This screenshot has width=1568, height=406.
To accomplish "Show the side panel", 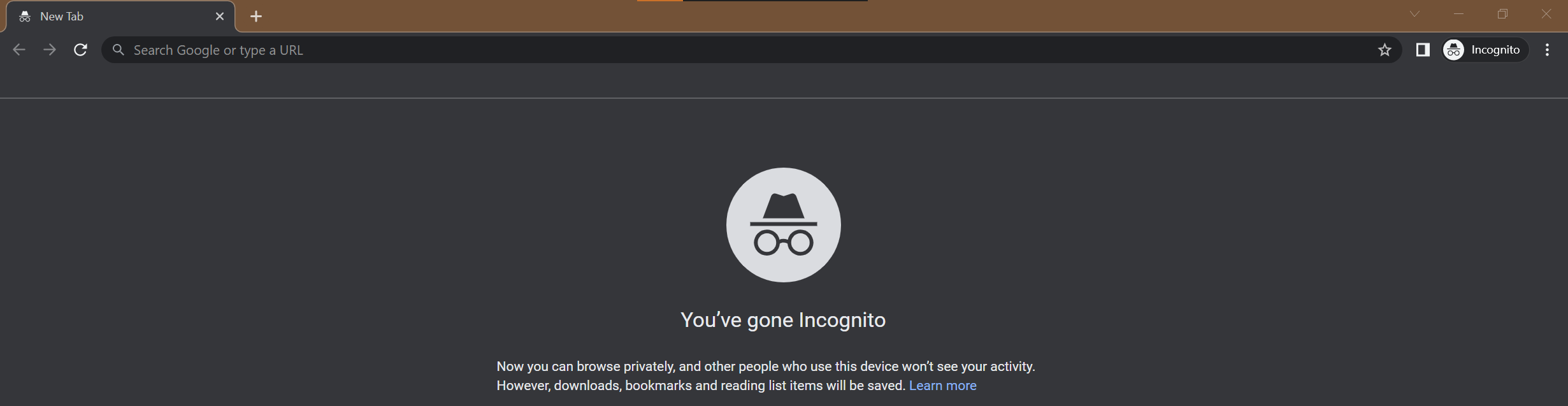I will click(1423, 50).
